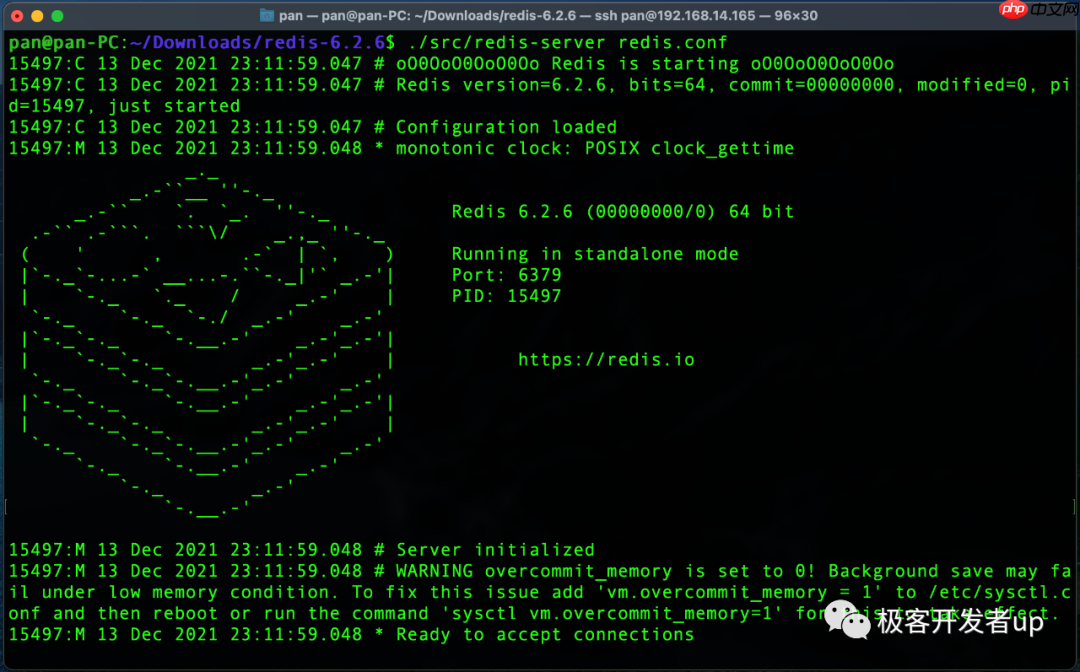Viewport: 1080px width, 672px height.
Task: Click the 'Redis is starting' log line
Action: pos(451,64)
